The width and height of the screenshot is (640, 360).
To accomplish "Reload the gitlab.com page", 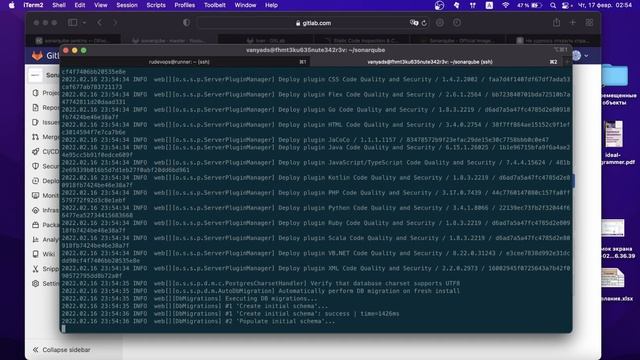I will [424, 23].
